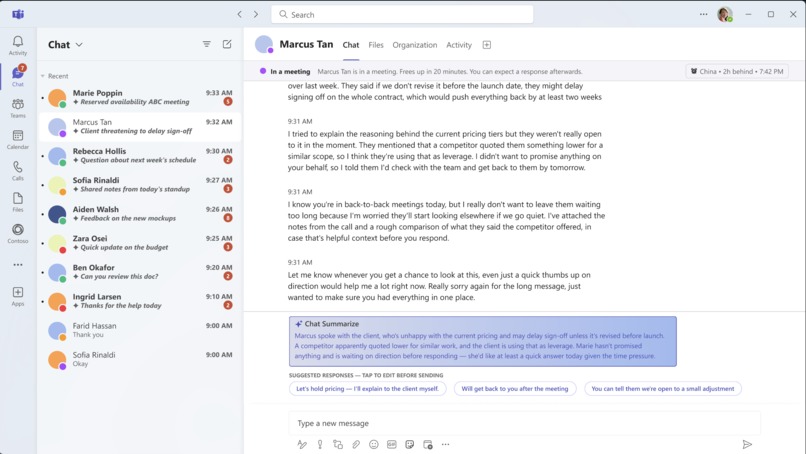
Task: Choose 'Will get back to you after the meeting'
Action: (515, 389)
